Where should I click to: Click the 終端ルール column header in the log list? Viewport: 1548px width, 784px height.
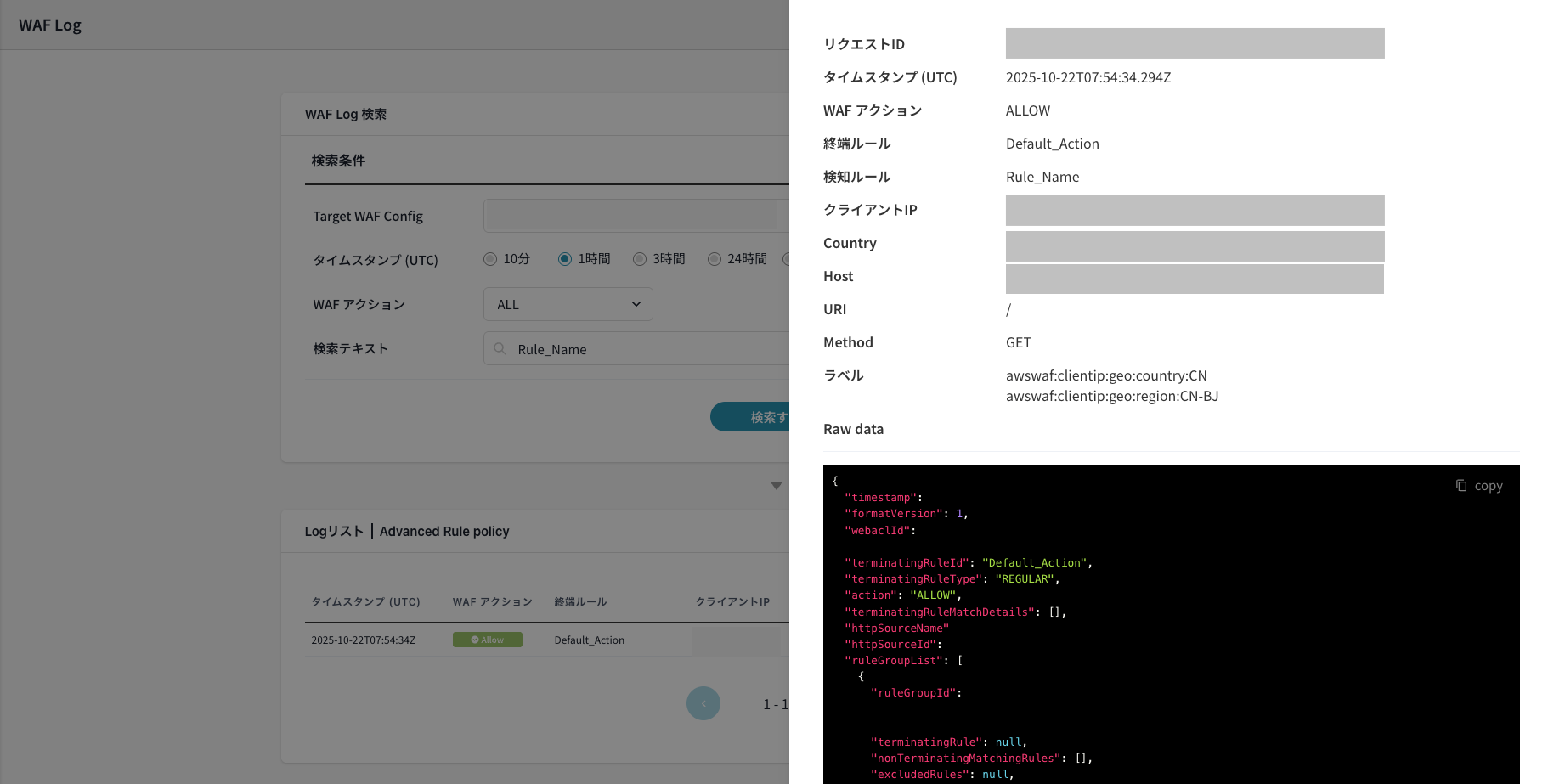point(580,601)
